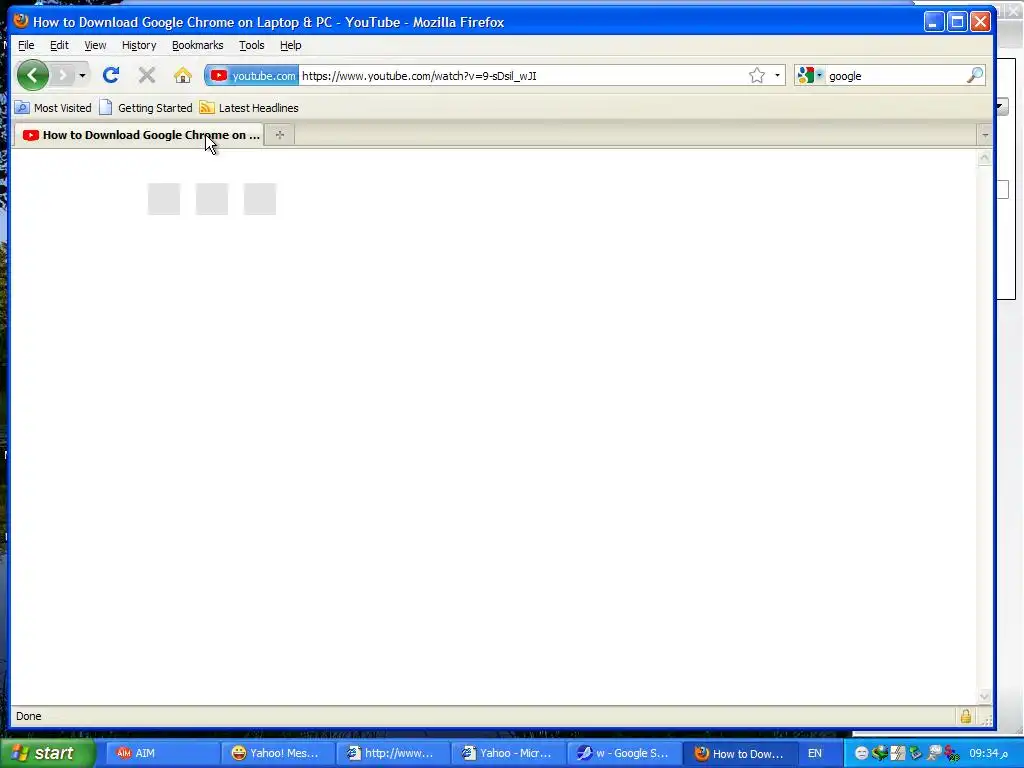
Task: Click the first gray loading placeholder square
Action: pos(164,199)
